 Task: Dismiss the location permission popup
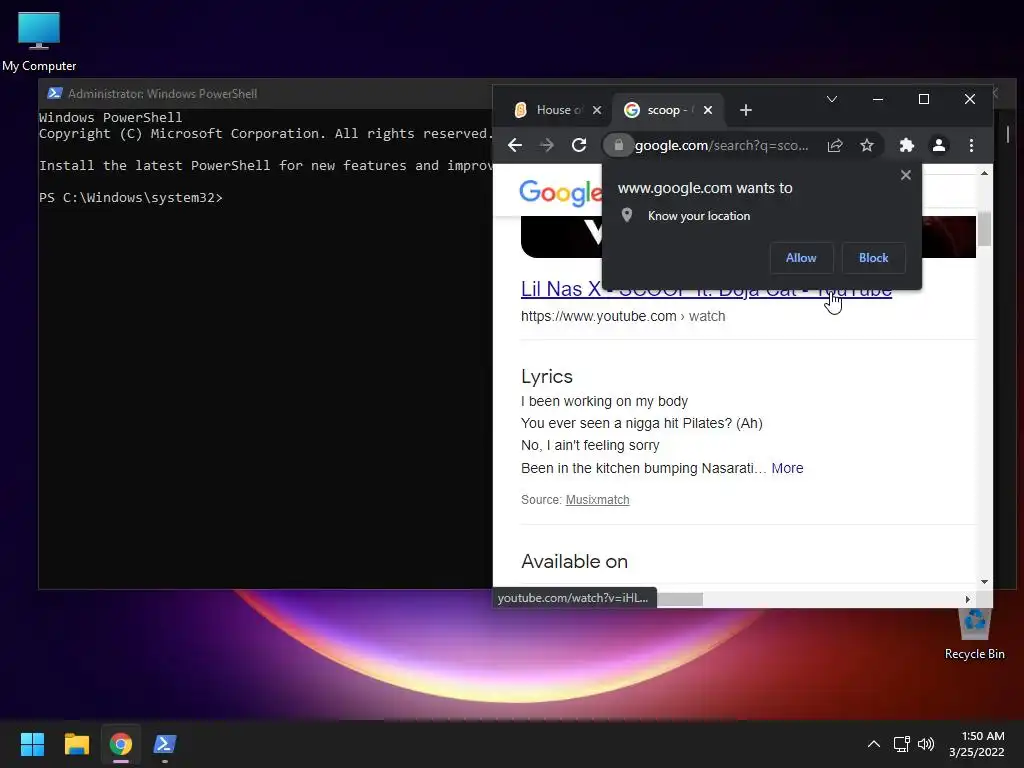[x=905, y=175]
